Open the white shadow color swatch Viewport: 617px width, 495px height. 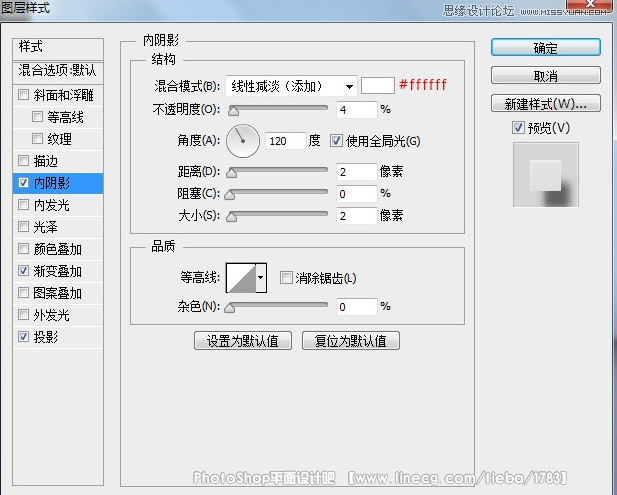click(x=378, y=85)
